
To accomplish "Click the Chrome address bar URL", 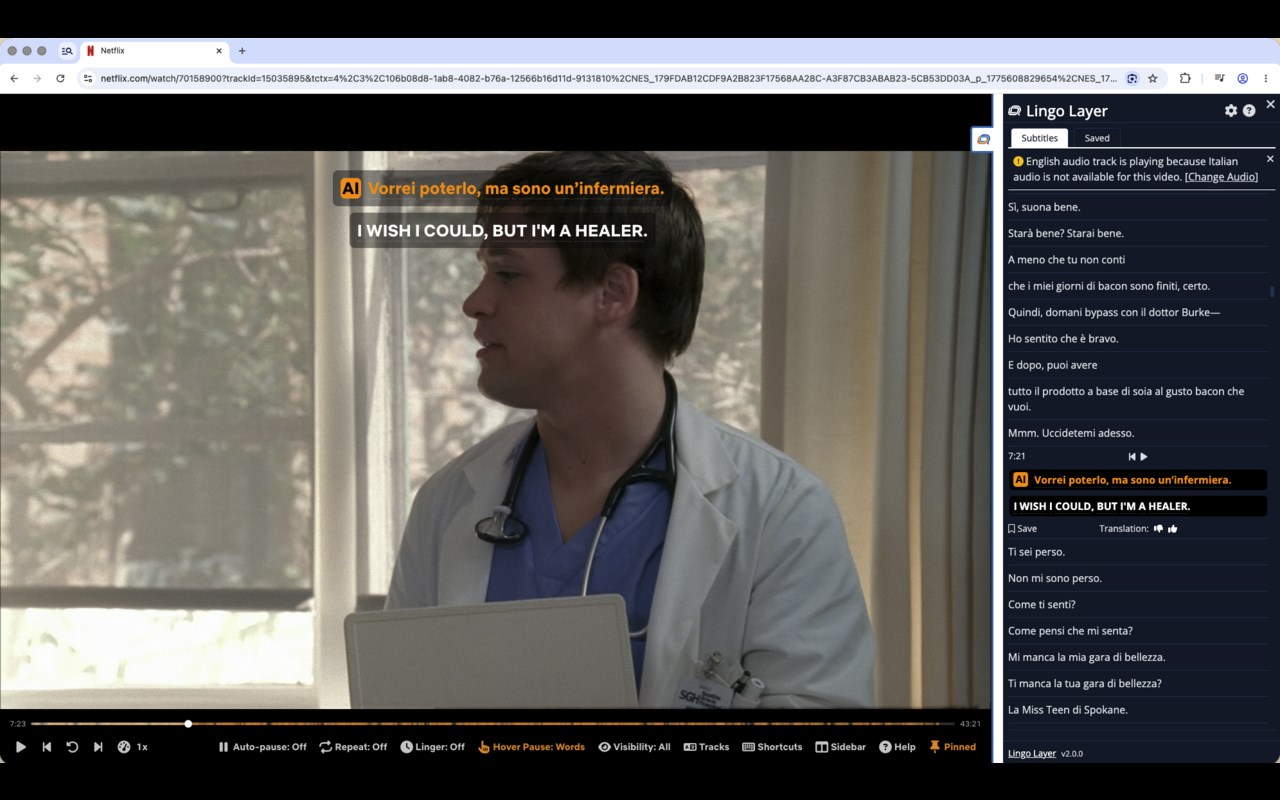I will 609,78.
